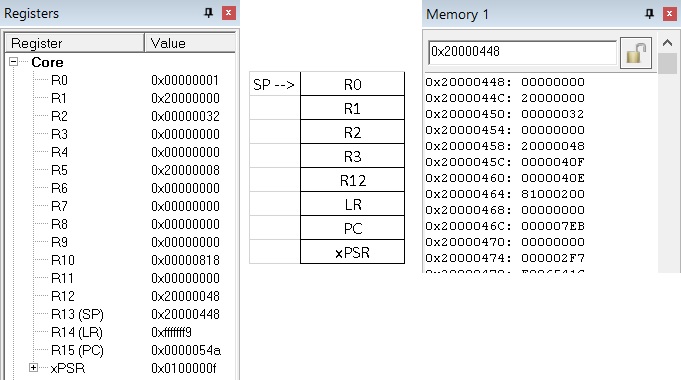Click memory row 0x2000044C value 20000000
The width and height of the screenshot is (681, 380).
[553, 98]
